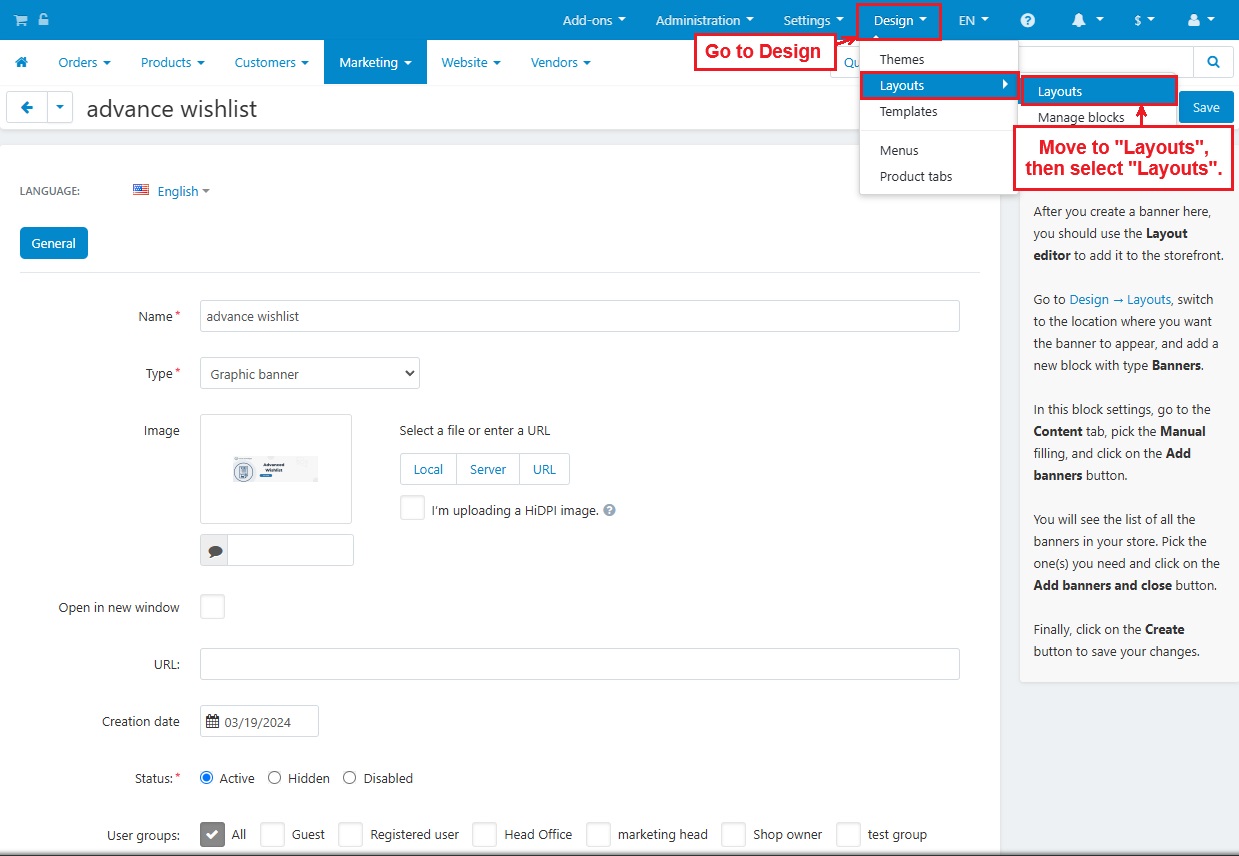Choose Manage blocks from Layouts submenu

tap(1081, 117)
